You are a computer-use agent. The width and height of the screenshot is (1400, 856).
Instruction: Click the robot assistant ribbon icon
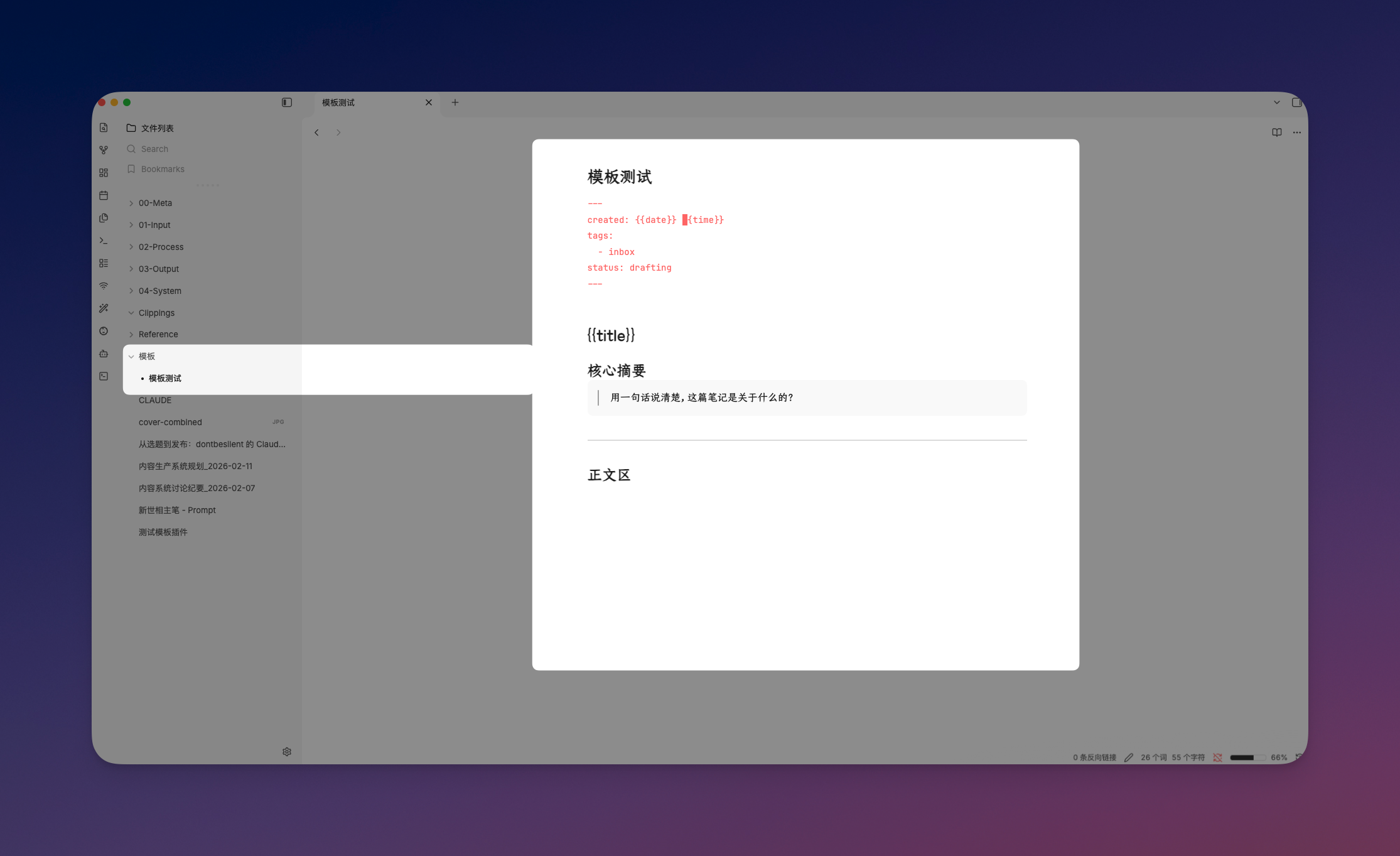104,354
